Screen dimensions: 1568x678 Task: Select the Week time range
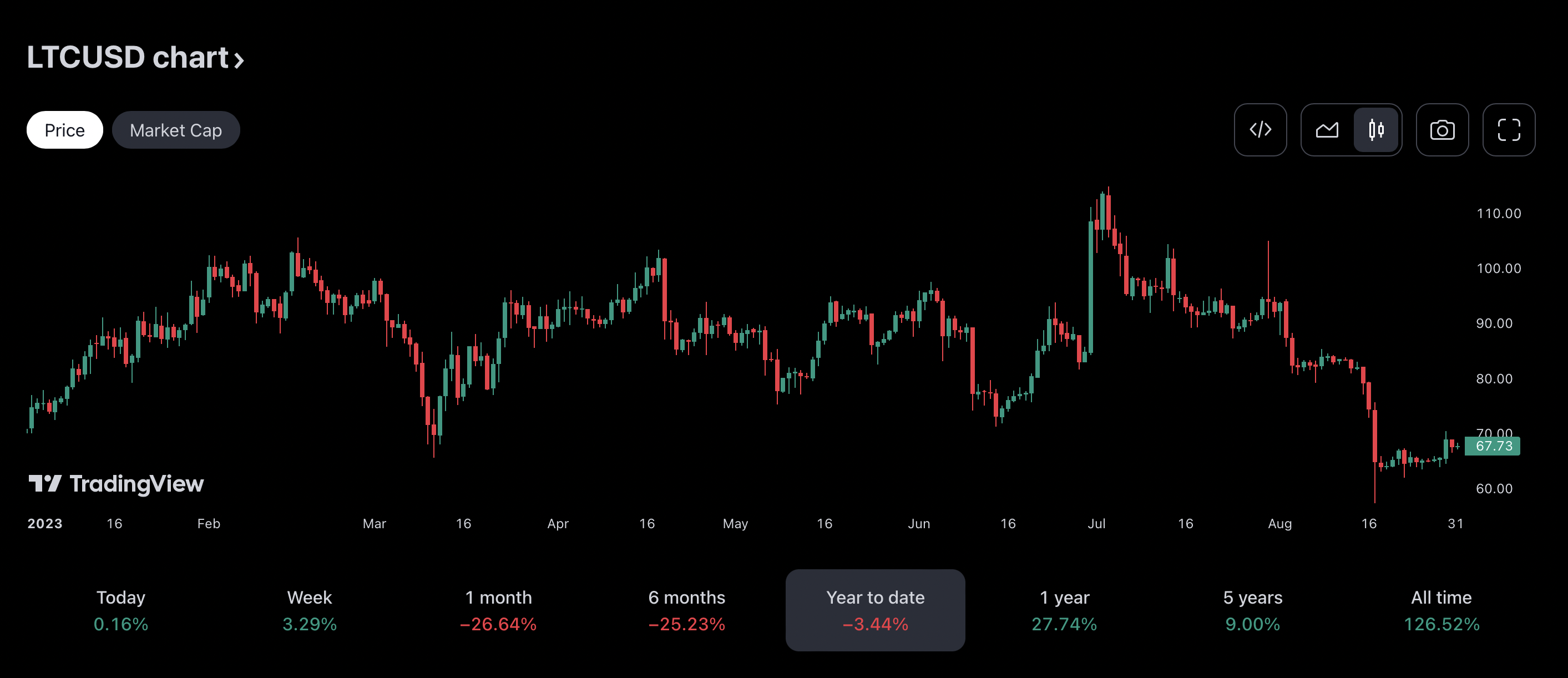(x=309, y=610)
